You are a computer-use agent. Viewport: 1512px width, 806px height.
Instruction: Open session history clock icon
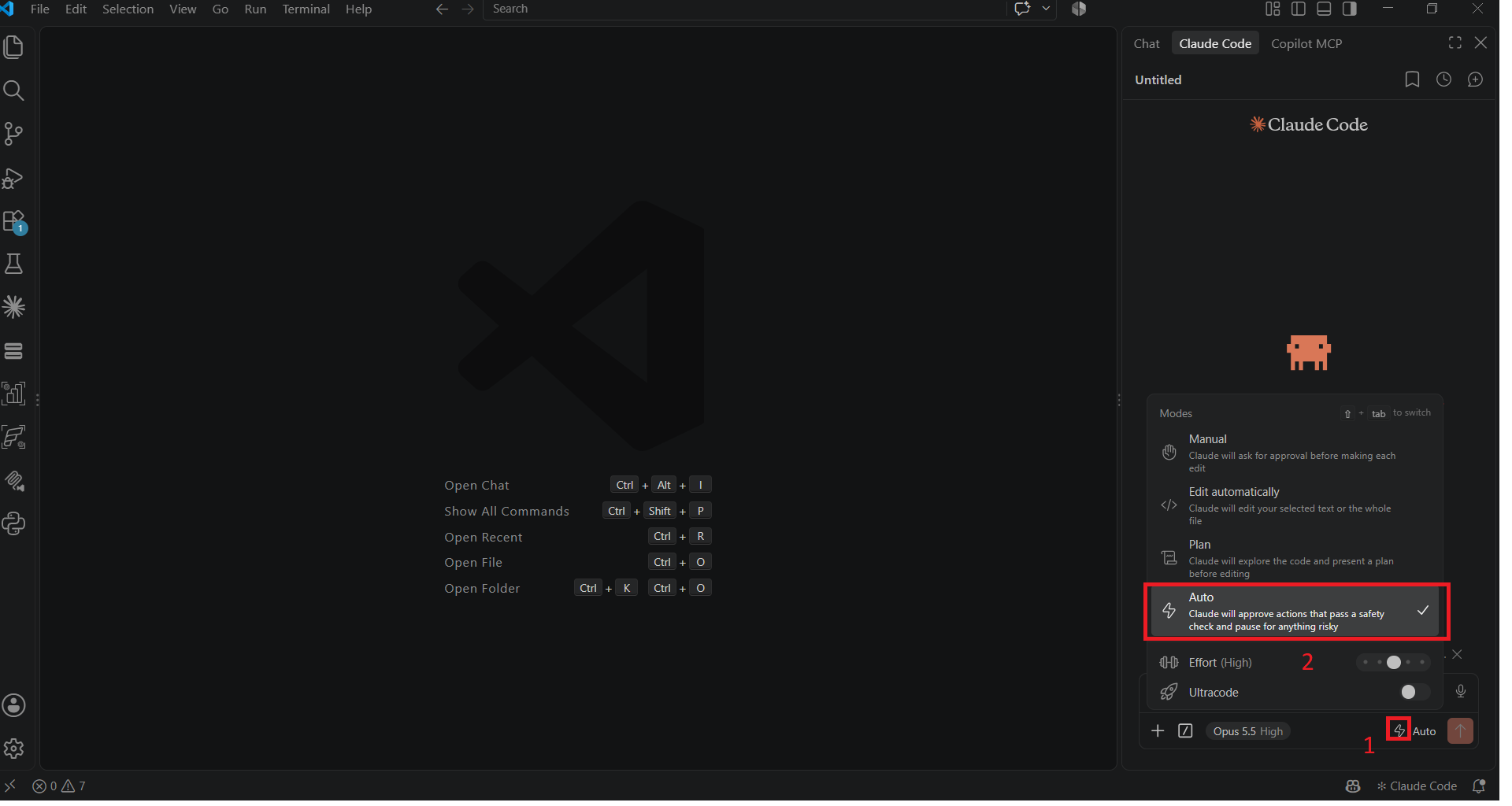point(1443,79)
